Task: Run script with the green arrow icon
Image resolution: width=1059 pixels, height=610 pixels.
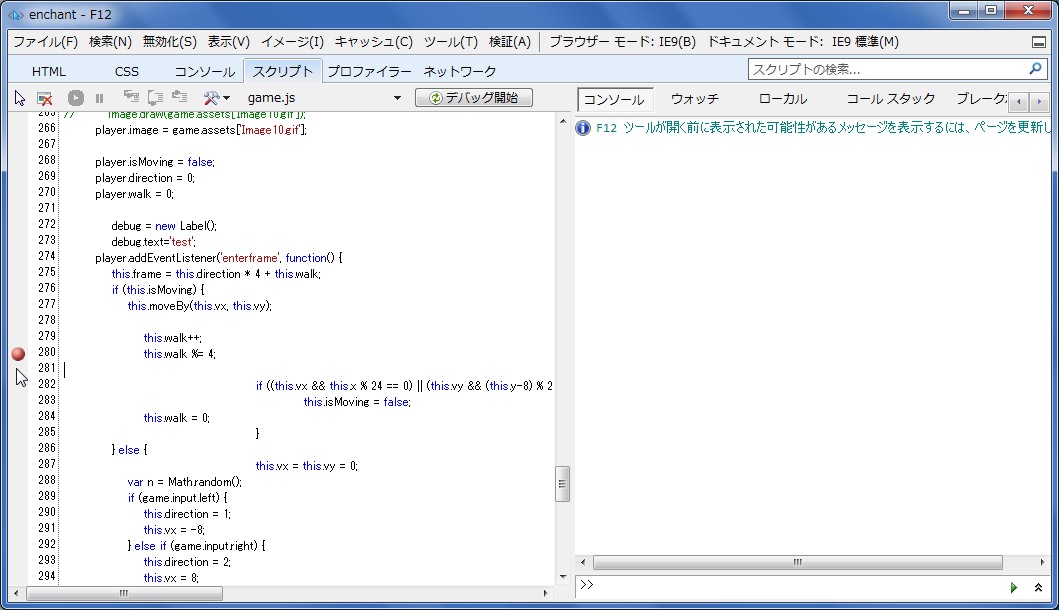Action: (1013, 587)
